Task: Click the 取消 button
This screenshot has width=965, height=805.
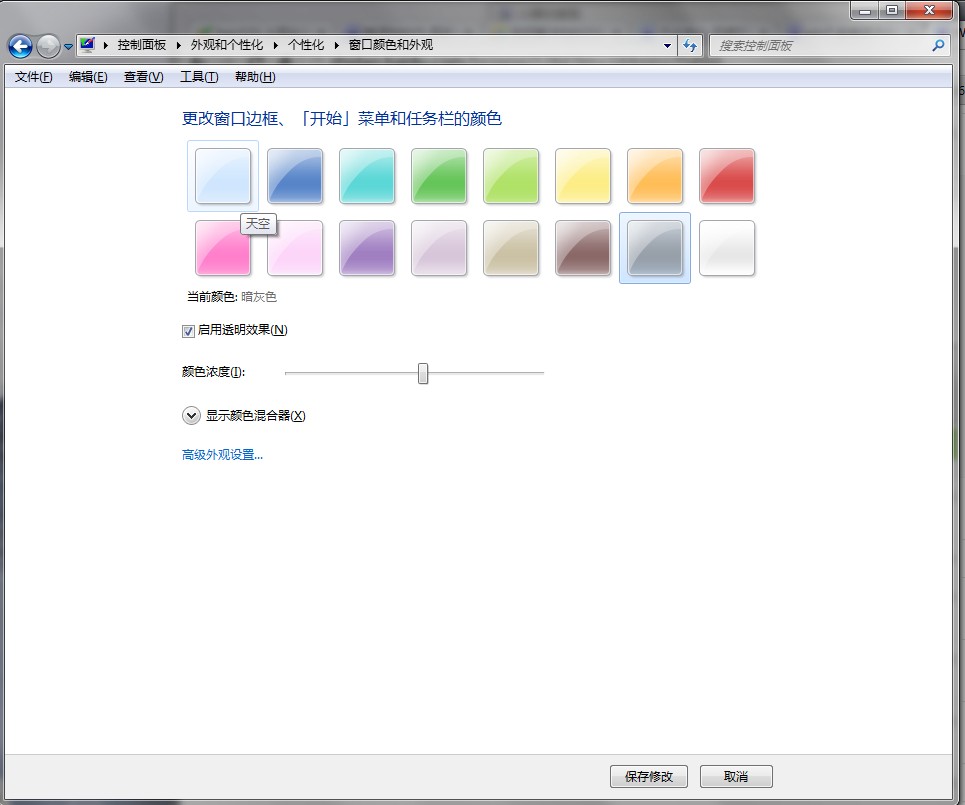Action: [x=736, y=777]
